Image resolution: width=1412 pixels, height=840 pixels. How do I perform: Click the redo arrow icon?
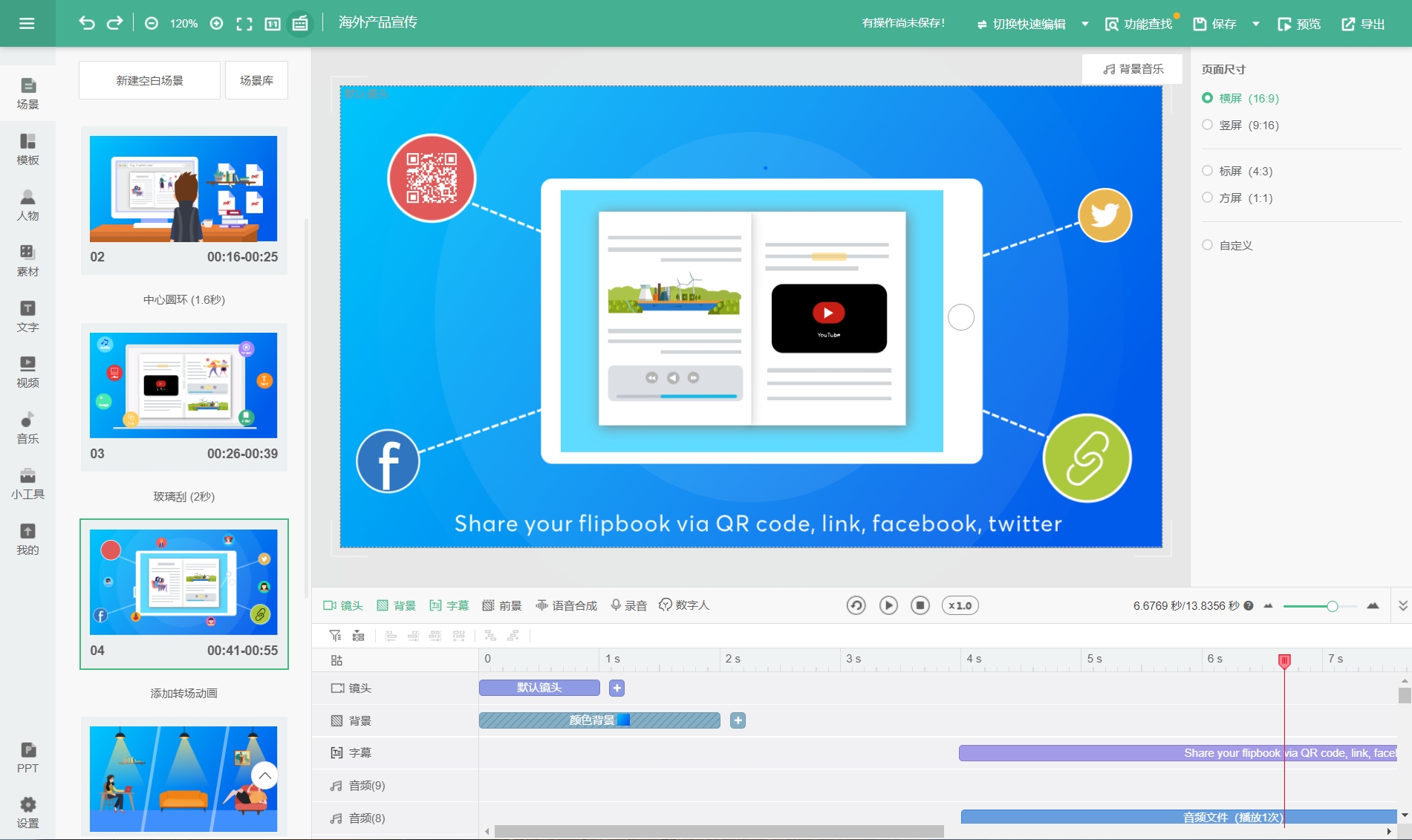tap(114, 23)
